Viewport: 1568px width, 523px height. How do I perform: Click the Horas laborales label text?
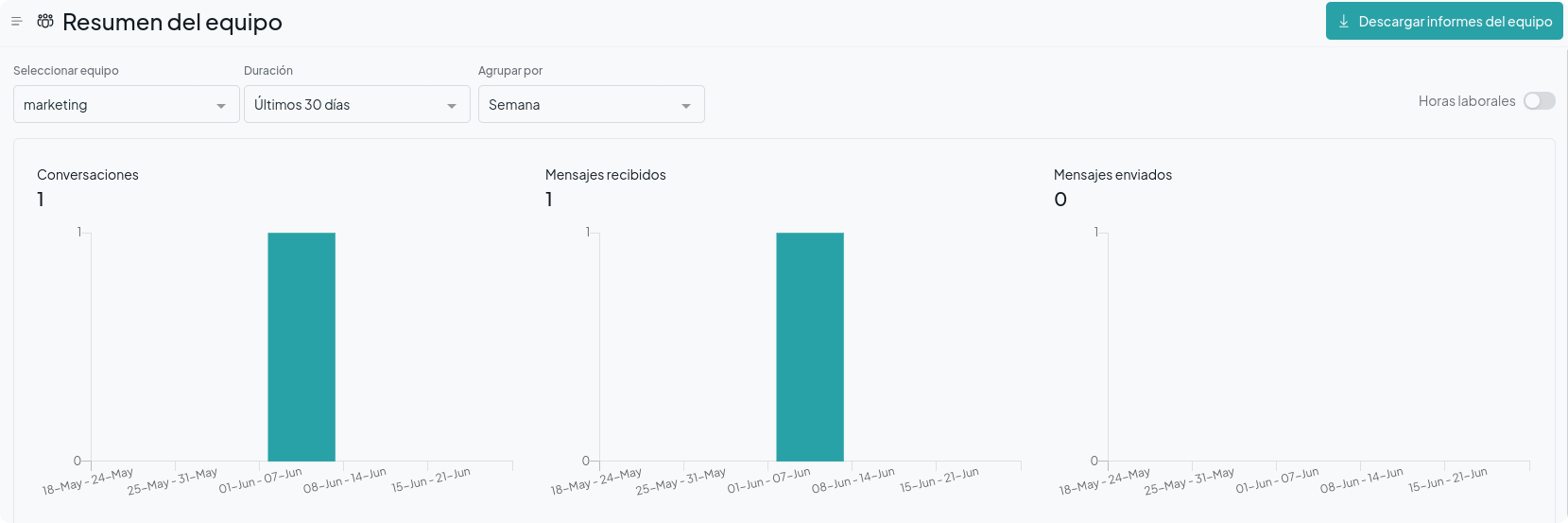tap(1467, 101)
